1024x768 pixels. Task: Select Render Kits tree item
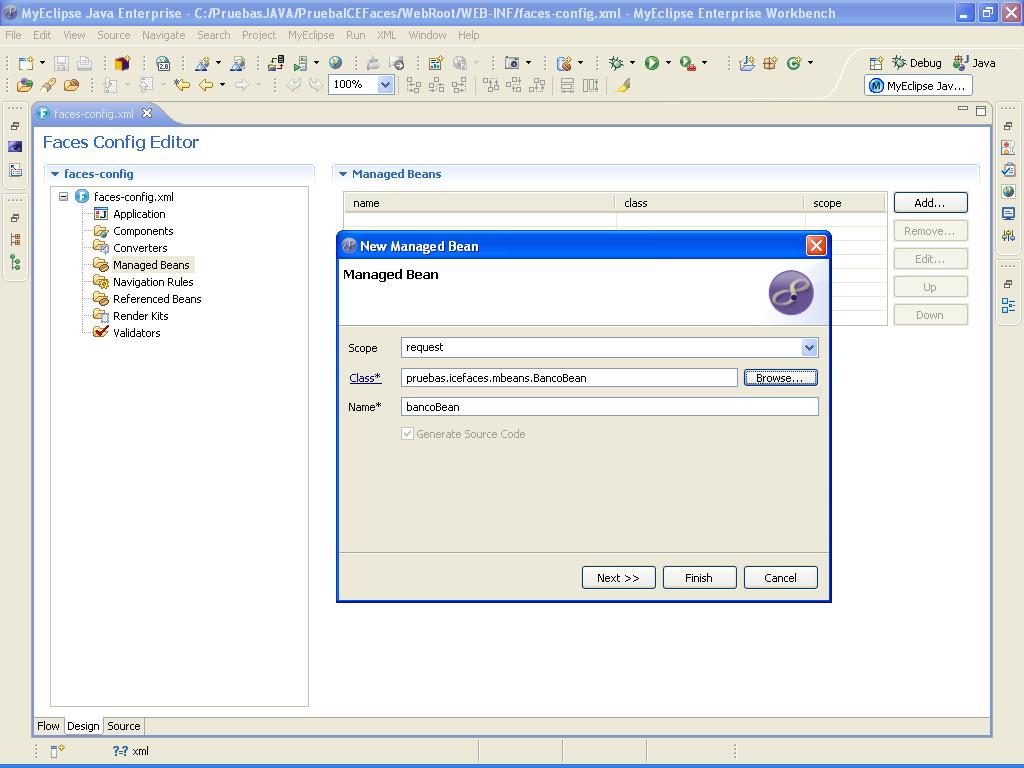coord(140,315)
